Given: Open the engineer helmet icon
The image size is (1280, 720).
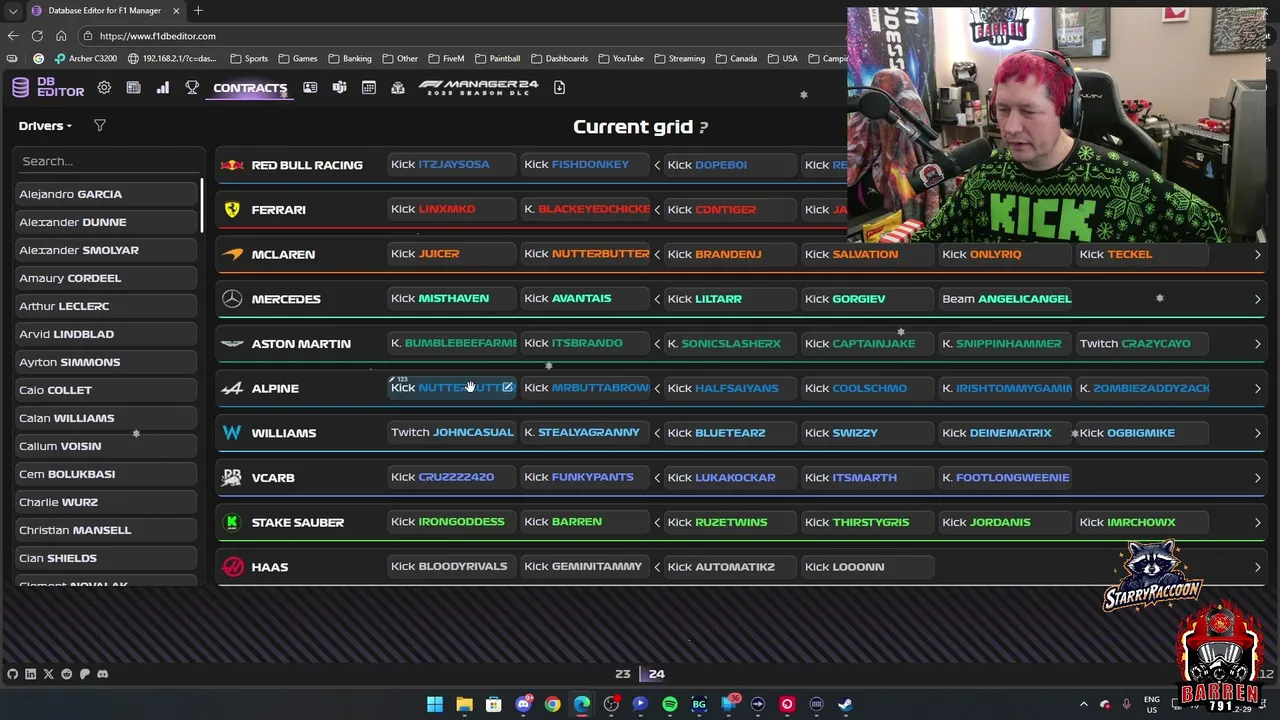Looking at the screenshot, I should click(x=398, y=88).
